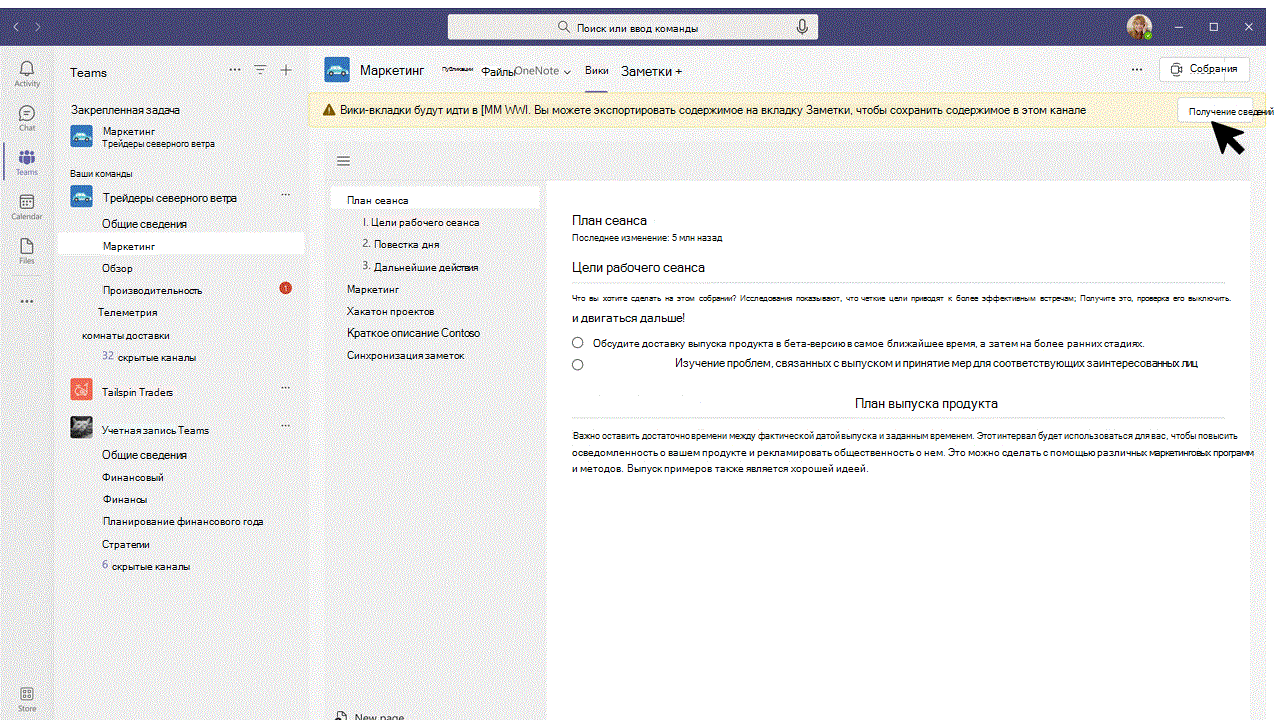Expand 32 скрытые каналы
The height and width of the screenshot is (720, 1280).
[149, 357]
